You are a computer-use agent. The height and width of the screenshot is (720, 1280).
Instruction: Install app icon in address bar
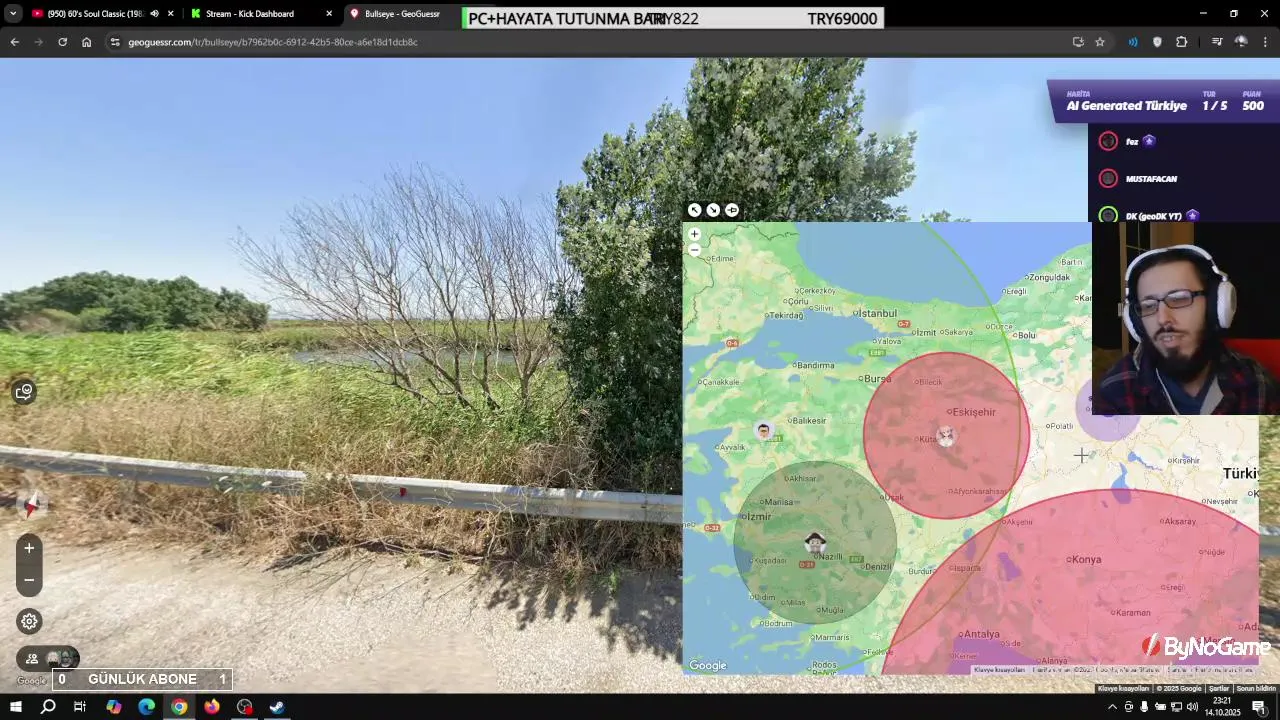pos(1078,42)
